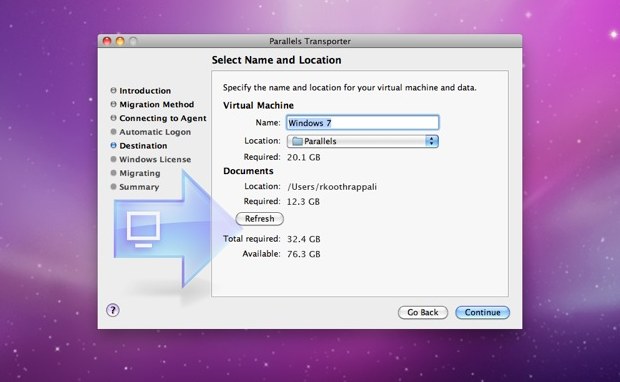Open the Location Parallels dropdown
The height and width of the screenshot is (382, 620).
363,141
